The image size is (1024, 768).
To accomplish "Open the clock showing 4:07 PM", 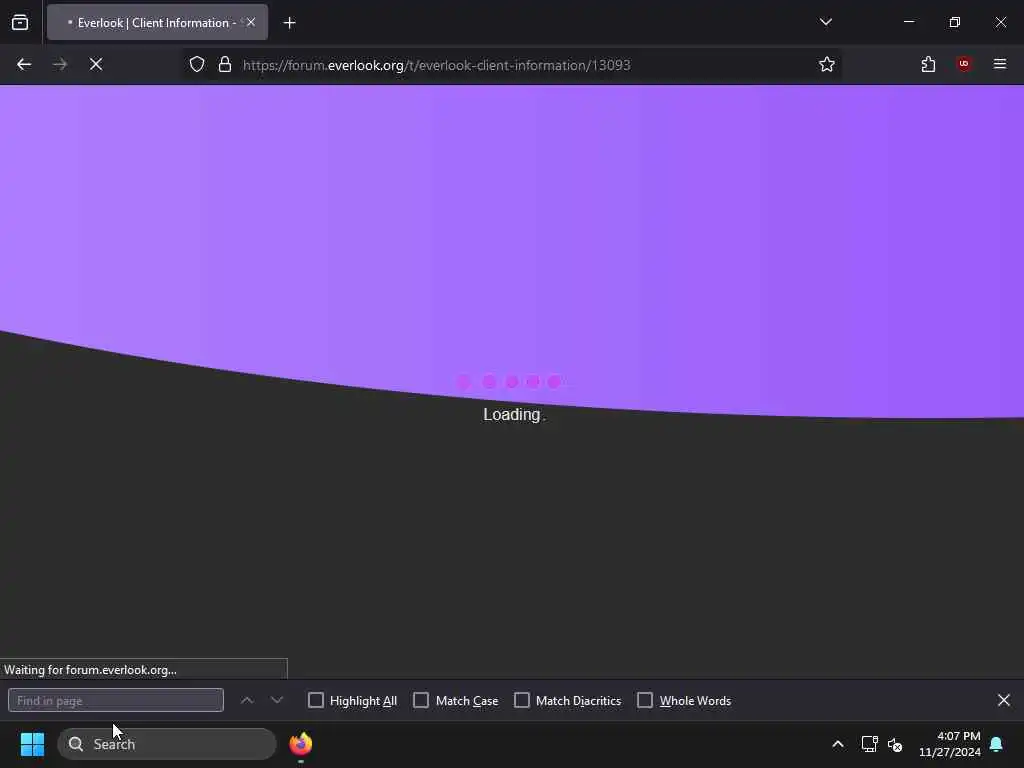I will pos(949,744).
